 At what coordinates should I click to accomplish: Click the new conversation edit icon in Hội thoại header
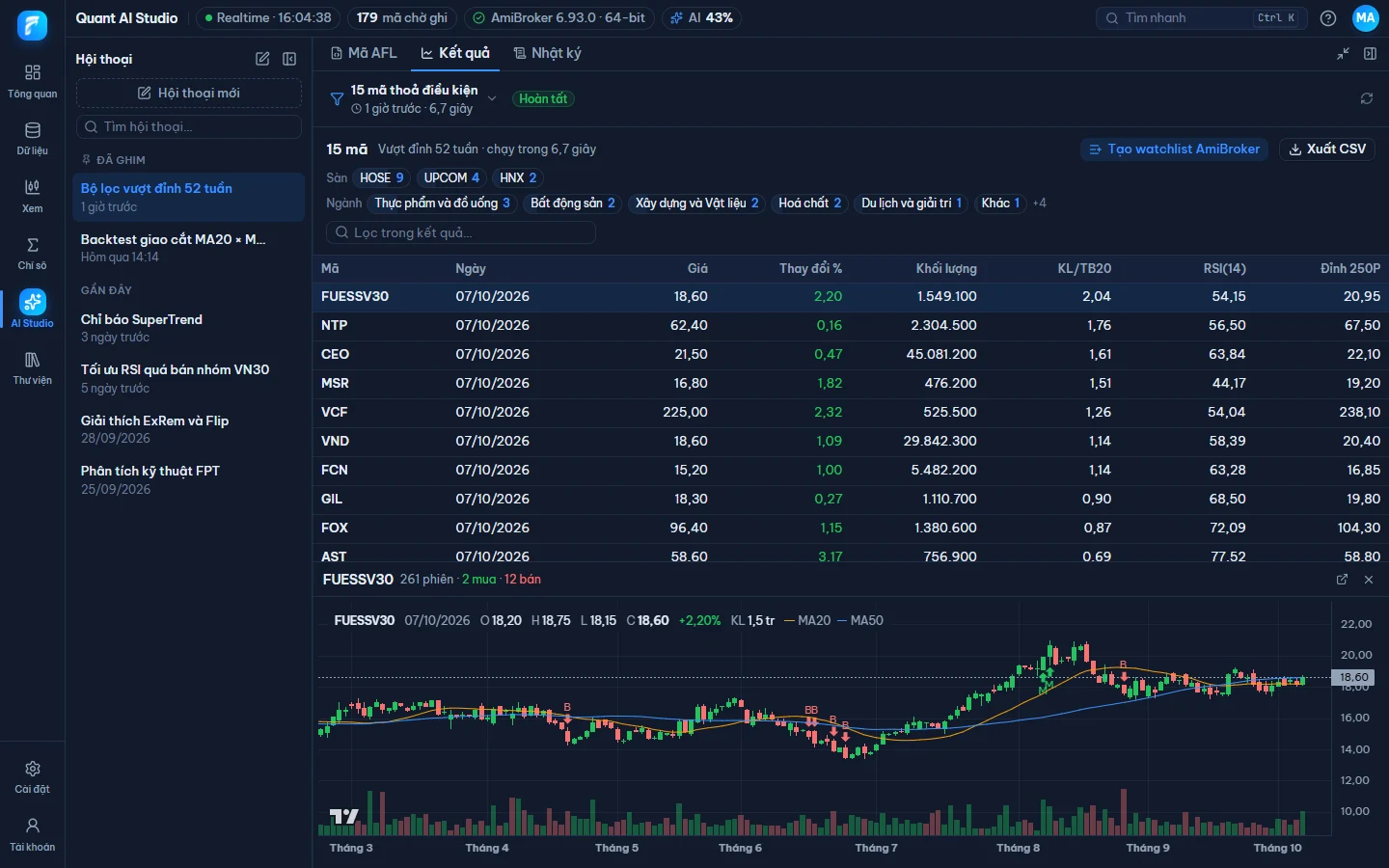click(262, 59)
